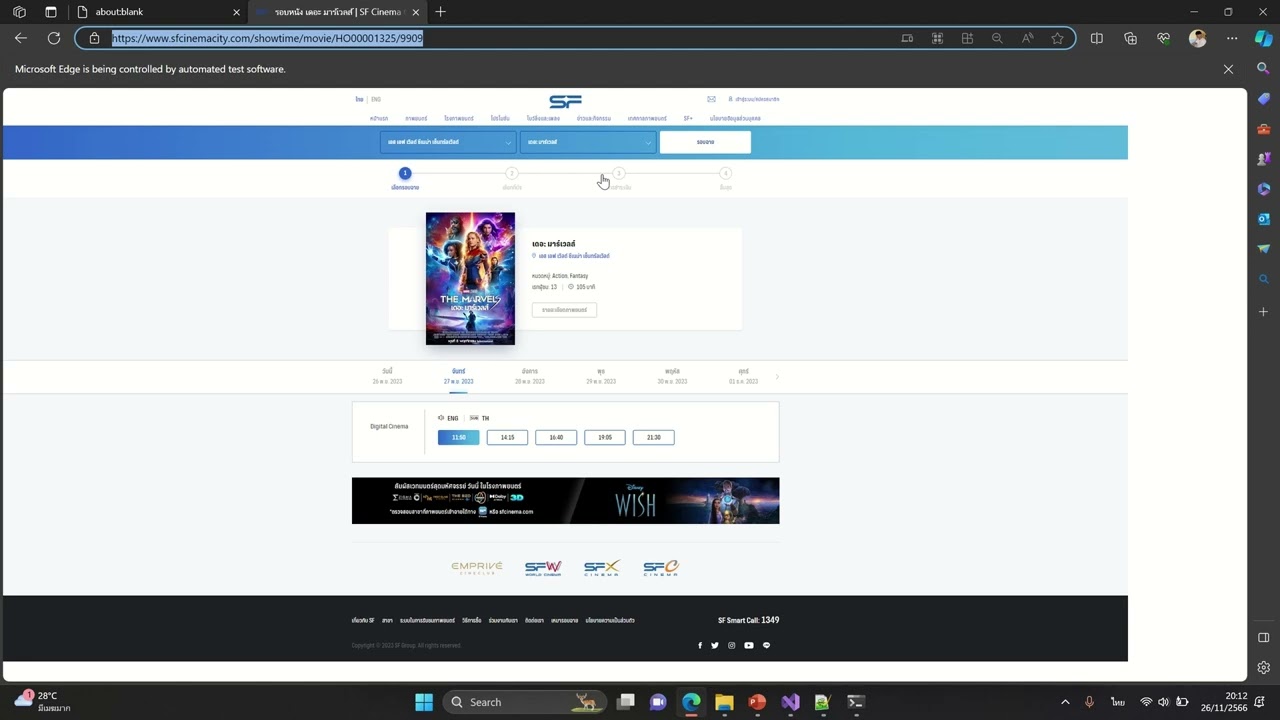Open Visual Studio from the taskbar
This screenshot has width=1280, height=720.
[x=790, y=702]
